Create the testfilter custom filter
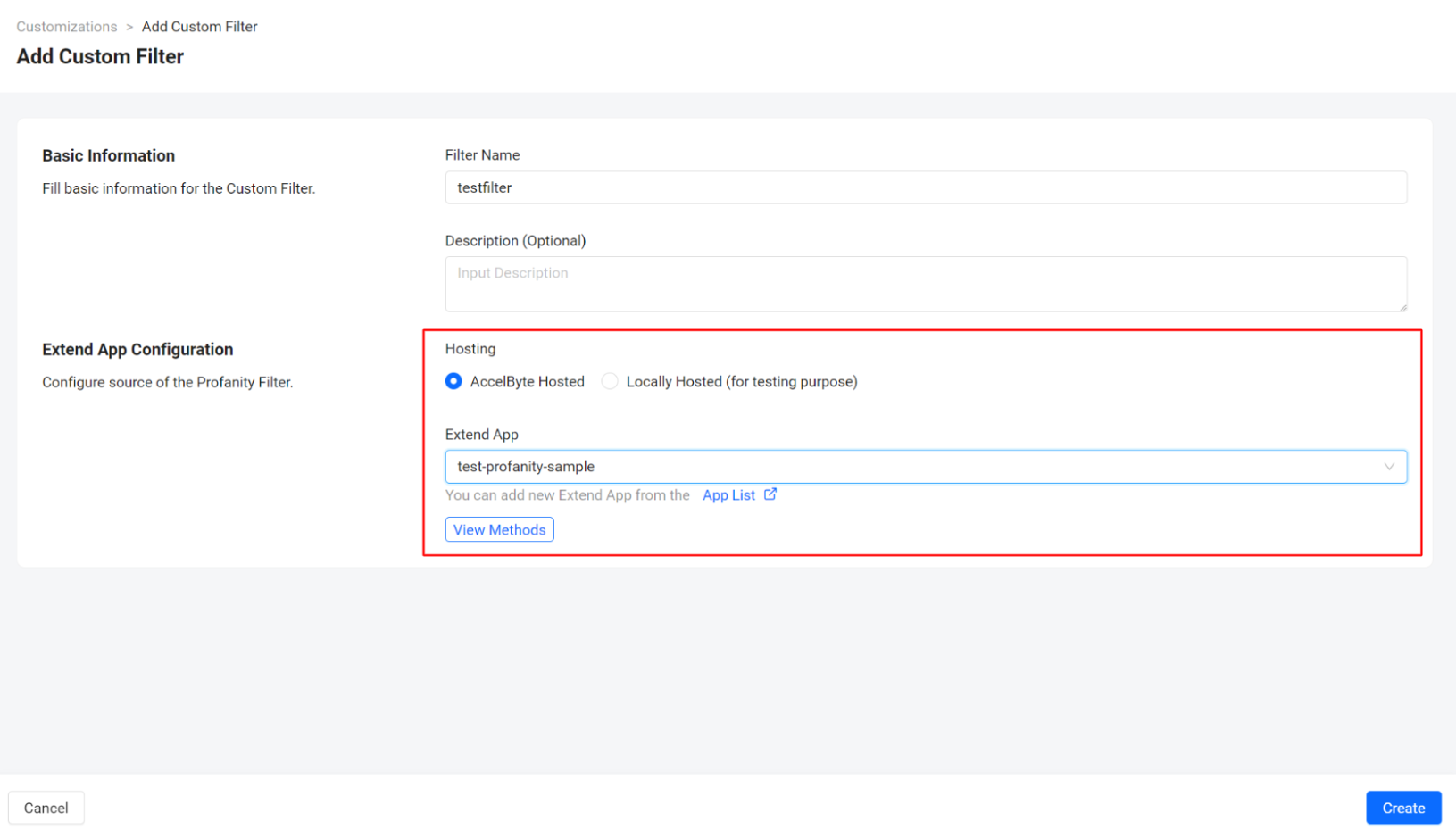1456x830 pixels. [x=1403, y=807]
